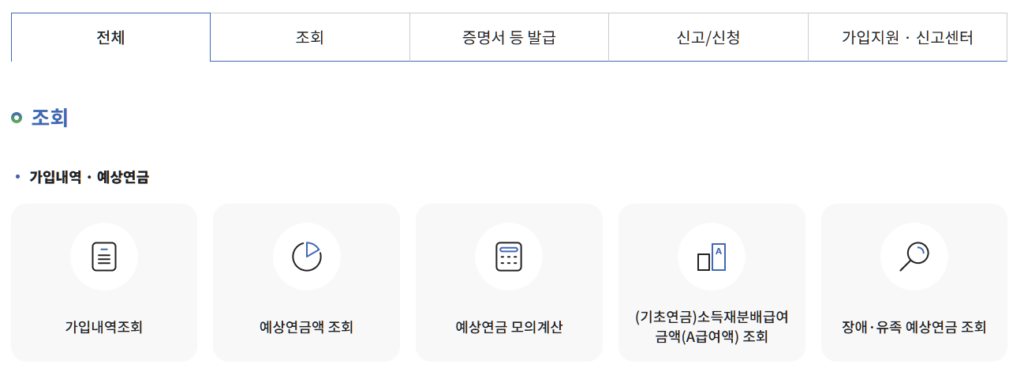Open the 증명서 등 발급 tab
The height and width of the screenshot is (383, 1024).
pos(509,37)
